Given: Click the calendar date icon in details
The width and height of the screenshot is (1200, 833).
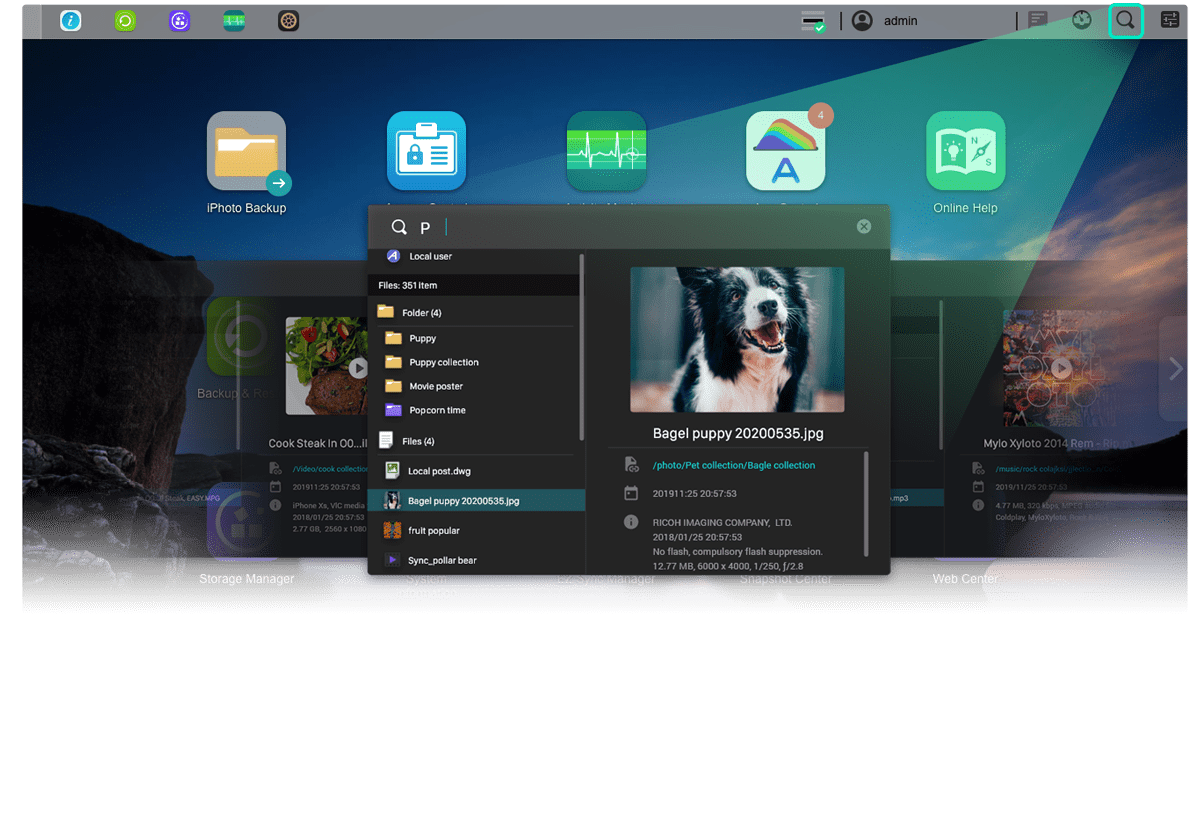Looking at the screenshot, I should tap(631, 493).
